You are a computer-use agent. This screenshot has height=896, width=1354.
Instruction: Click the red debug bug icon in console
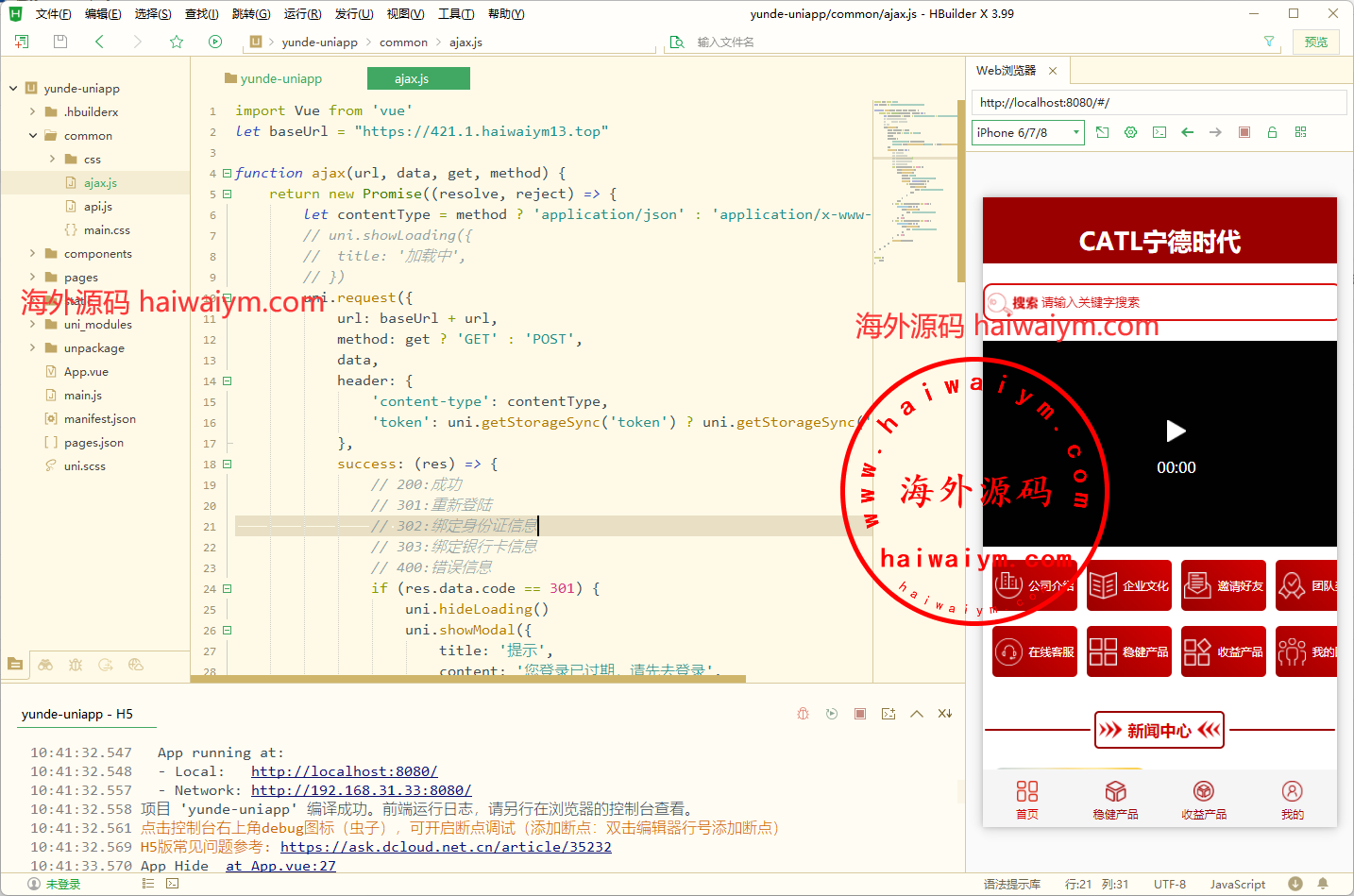803,714
